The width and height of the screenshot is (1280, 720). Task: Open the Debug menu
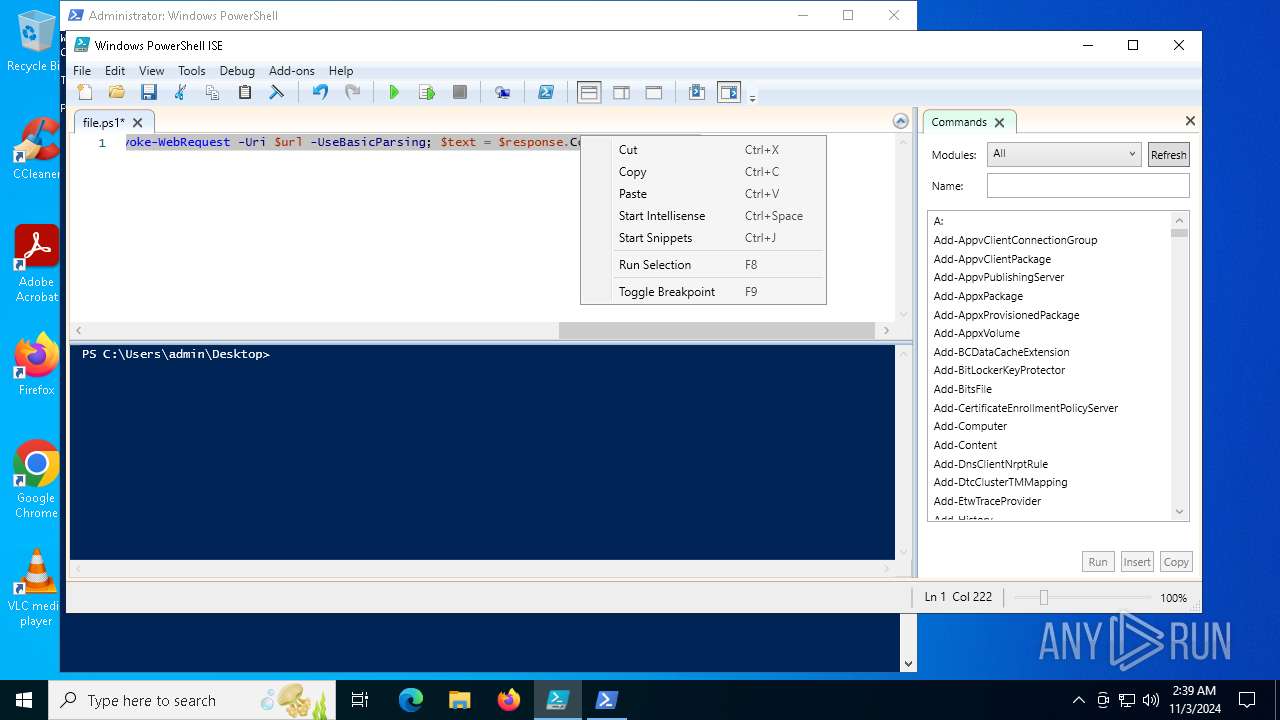(x=237, y=71)
